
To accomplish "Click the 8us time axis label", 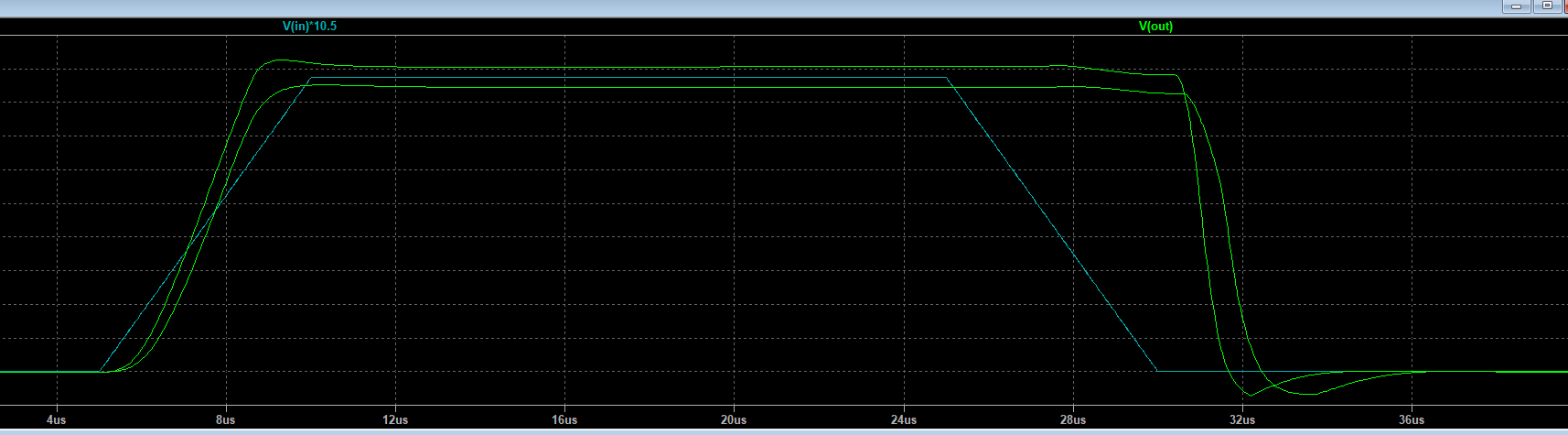I will (x=225, y=420).
